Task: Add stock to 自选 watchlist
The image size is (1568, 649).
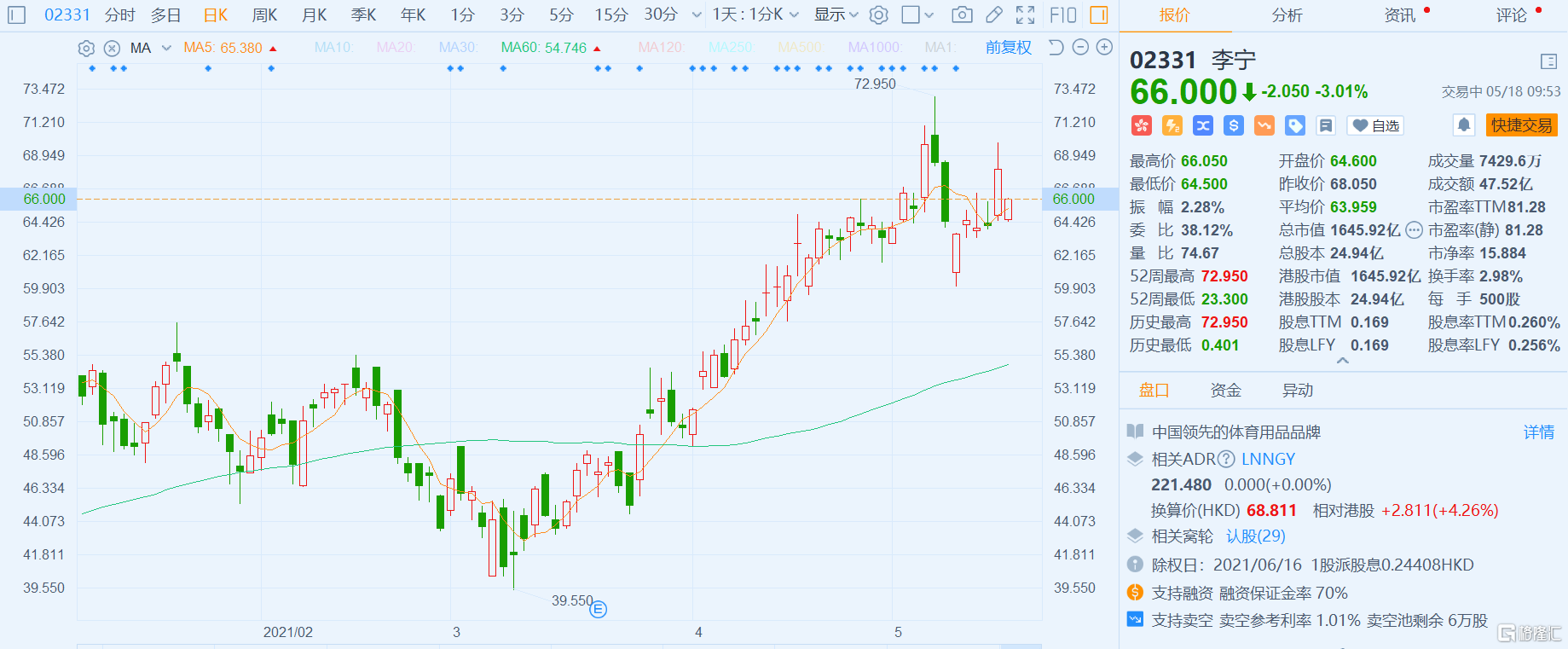Action: coord(1375,125)
